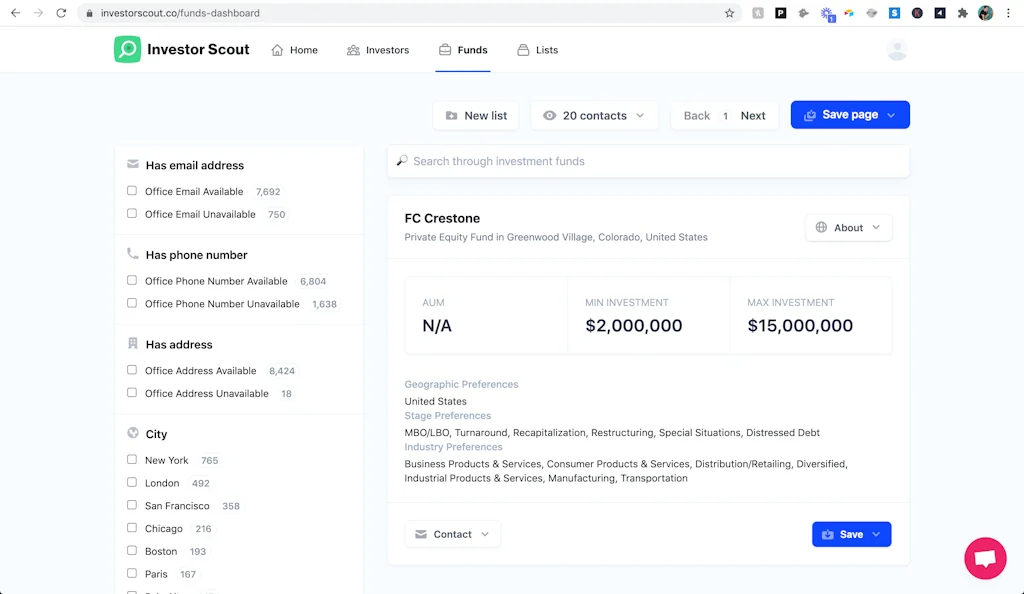The width and height of the screenshot is (1024, 594).
Task: Open the Lists tab
Action: tap(537, 49)
